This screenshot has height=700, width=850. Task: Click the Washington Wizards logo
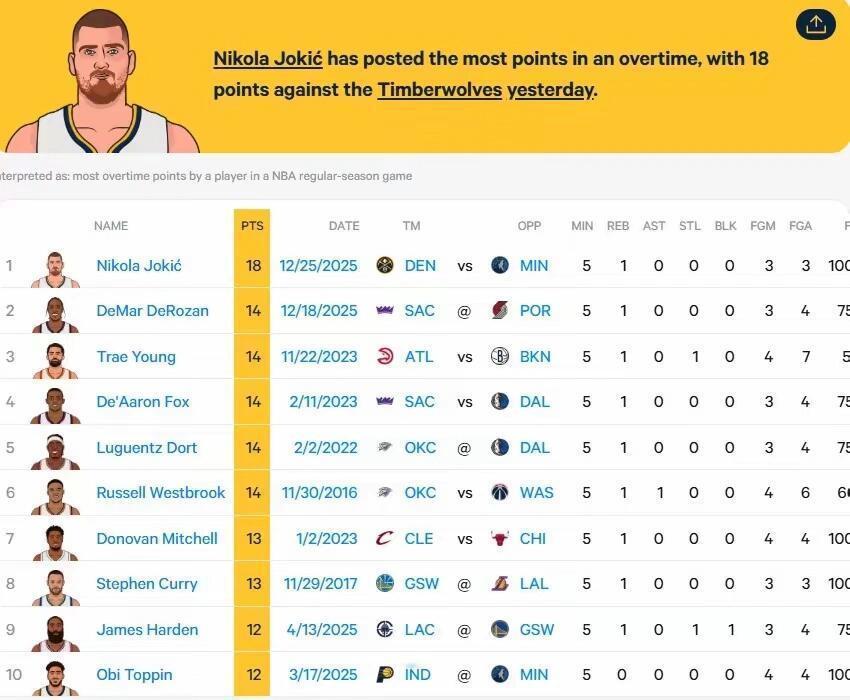coord(499,492)
